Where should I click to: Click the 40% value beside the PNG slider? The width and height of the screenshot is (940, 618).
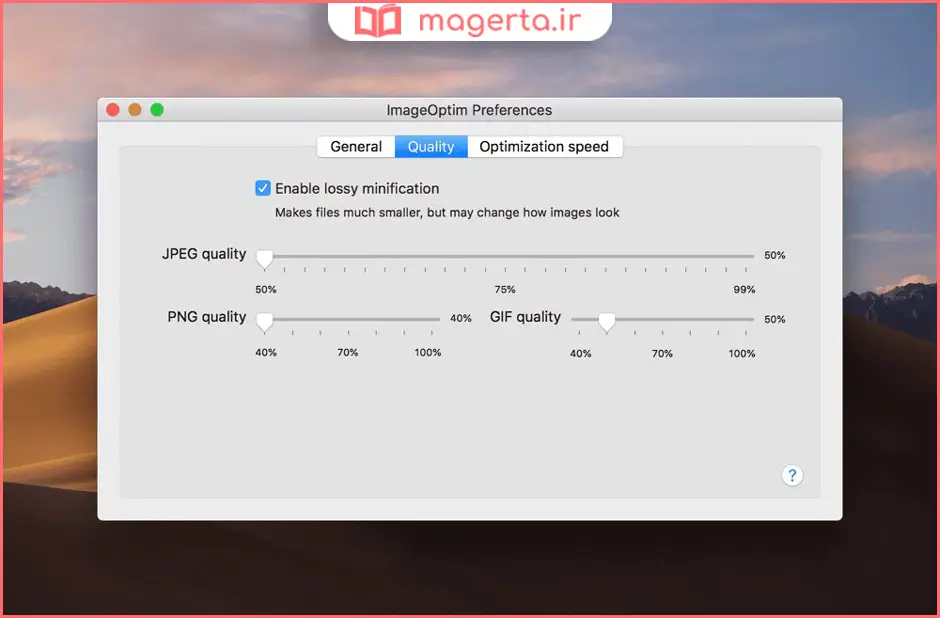(x=460, y=318)
